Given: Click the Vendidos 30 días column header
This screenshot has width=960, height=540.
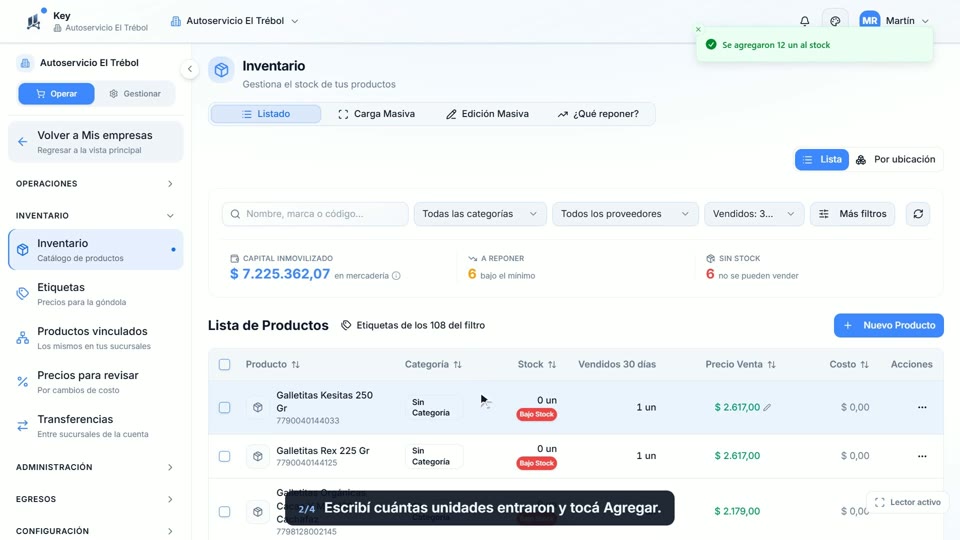Looking at the screenshot, I should point(617,364).
